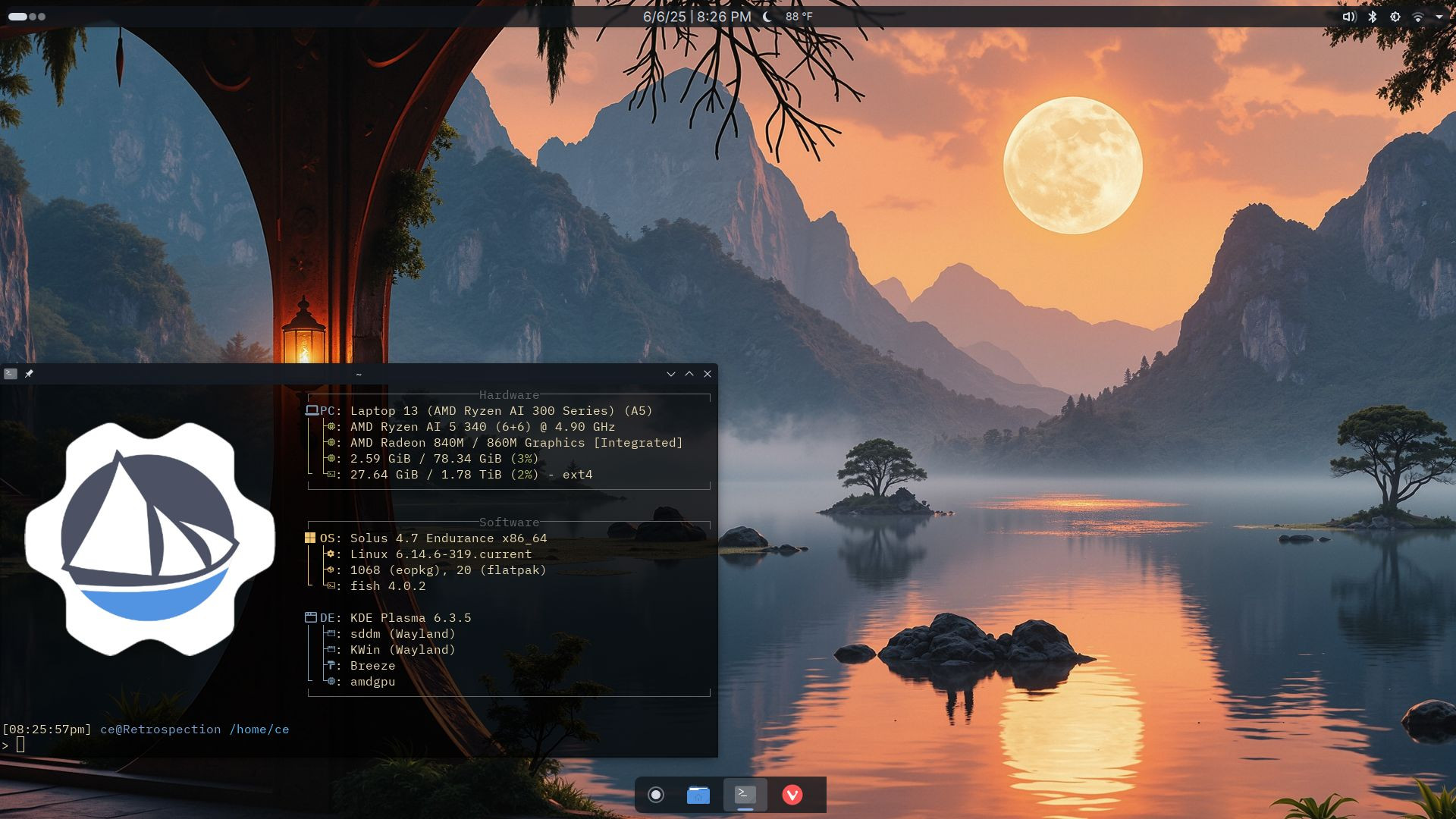Click the window icon beside DE label
Screen dimensions: 1456x819
point(311,617)
